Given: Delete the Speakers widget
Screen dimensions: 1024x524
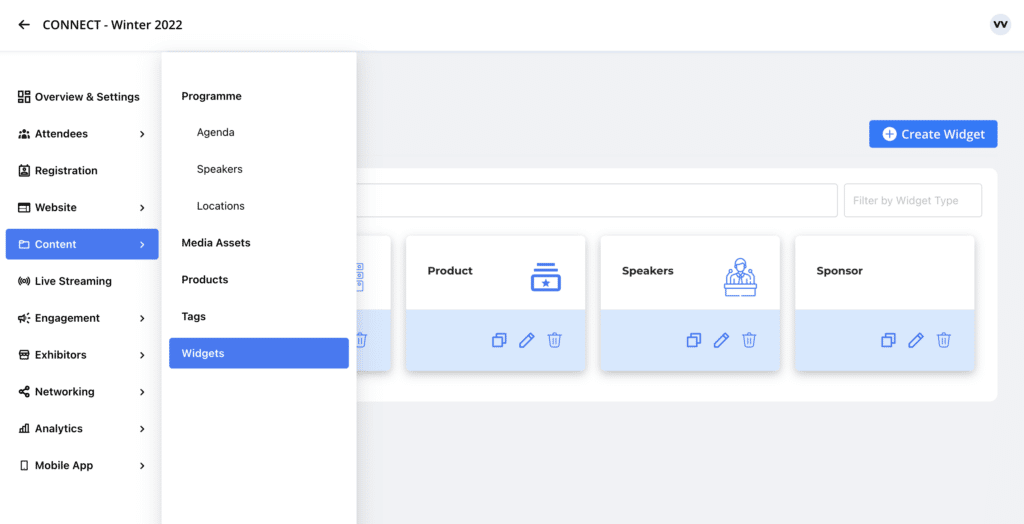Looking at the screenshot, I should pos(749,340).
